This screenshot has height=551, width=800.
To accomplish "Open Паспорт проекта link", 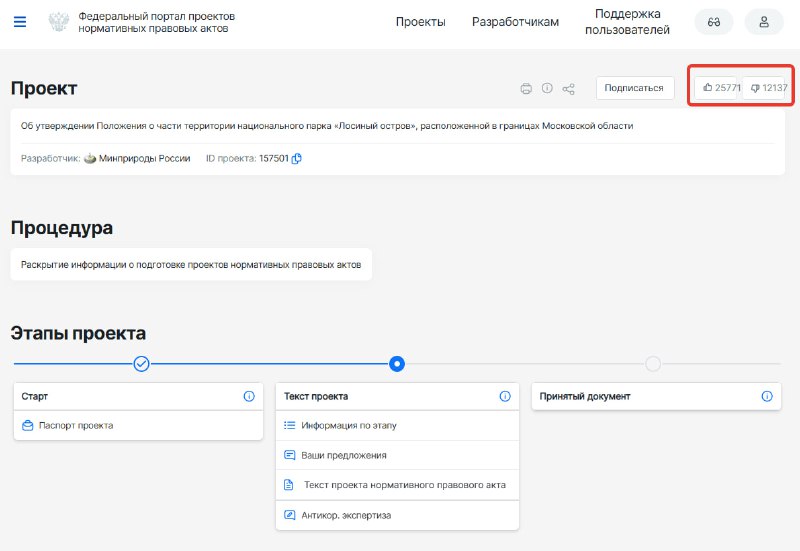I will (x=76, y=425).
